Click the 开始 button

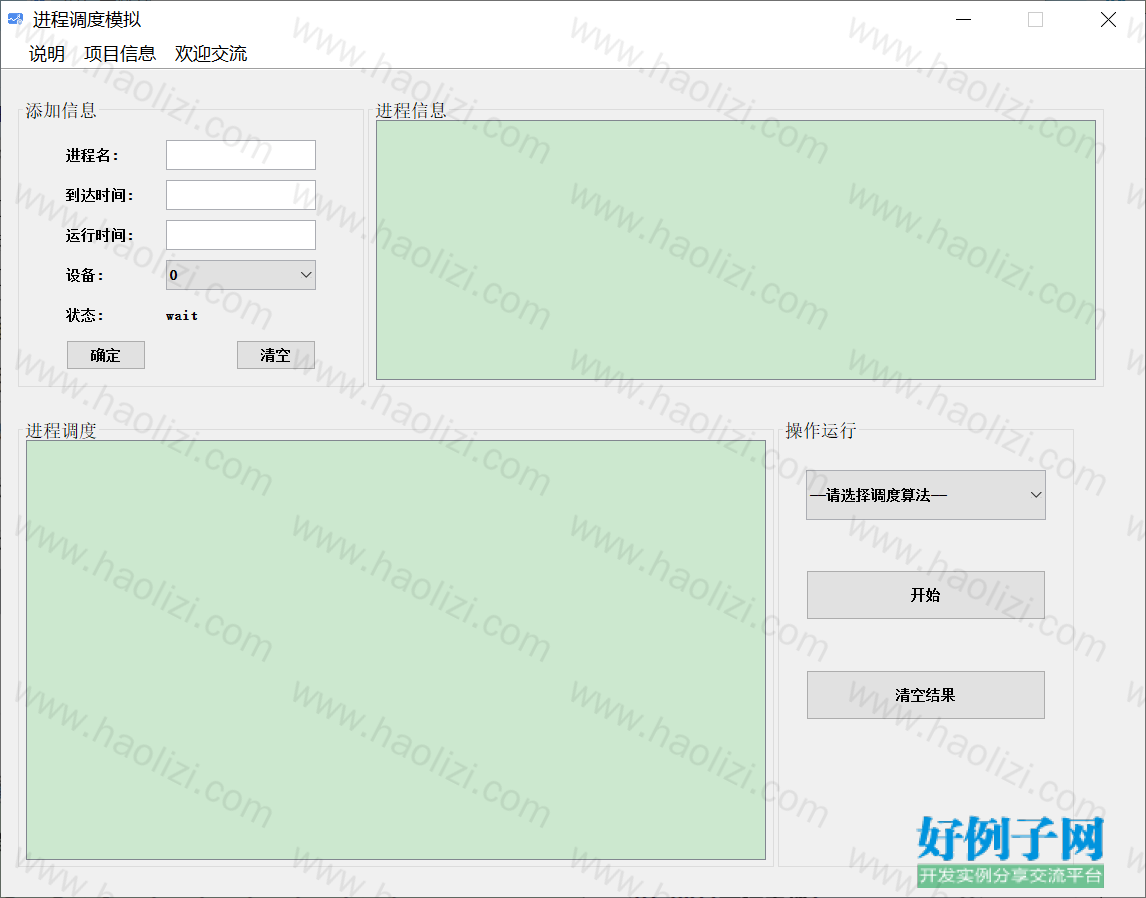tap(925, 595)
